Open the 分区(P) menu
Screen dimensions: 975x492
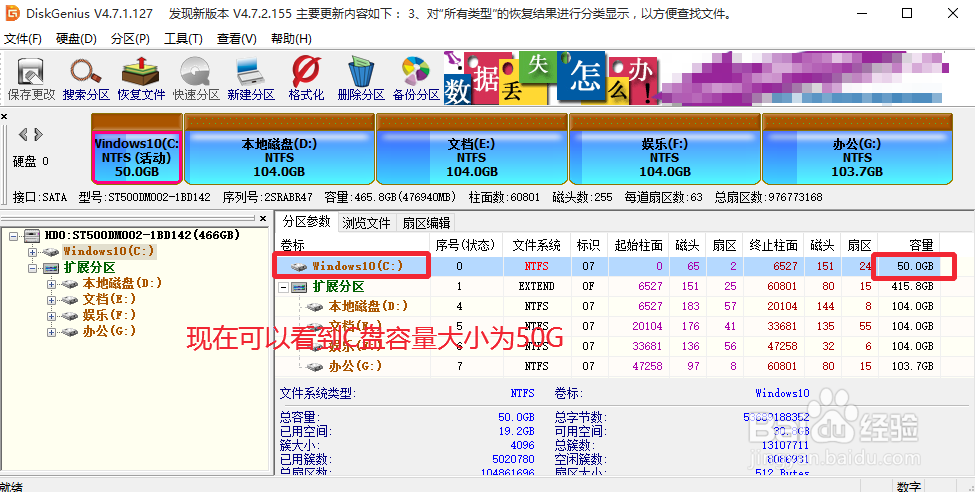pyautogui.click(x=130, y=39)
